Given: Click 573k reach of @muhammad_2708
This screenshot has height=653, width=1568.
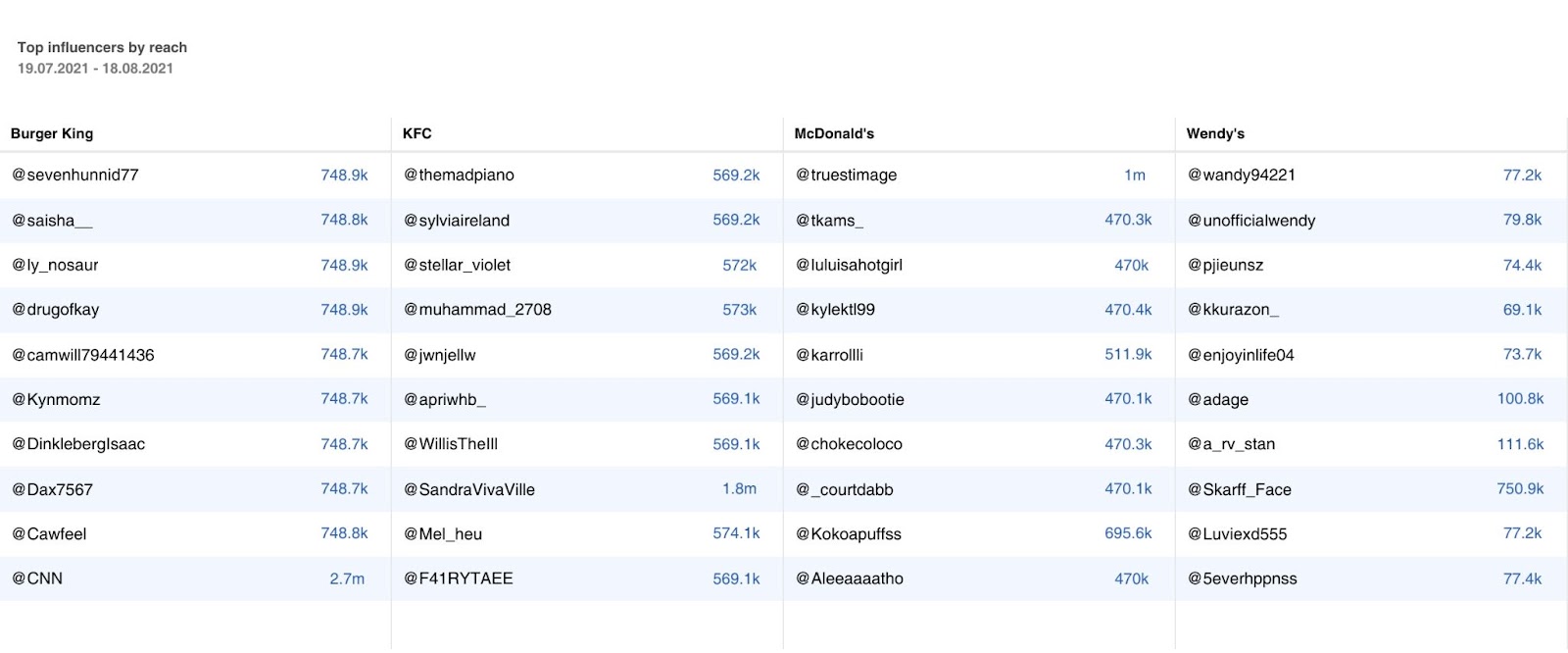Looking at the screenshot, I should [x=740, y=310].
